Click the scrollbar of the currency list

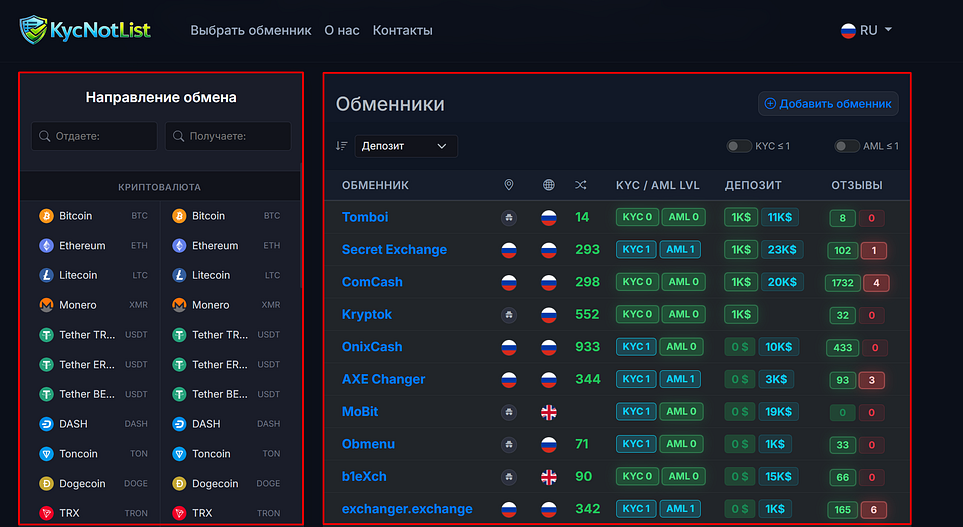pos(301,226)
